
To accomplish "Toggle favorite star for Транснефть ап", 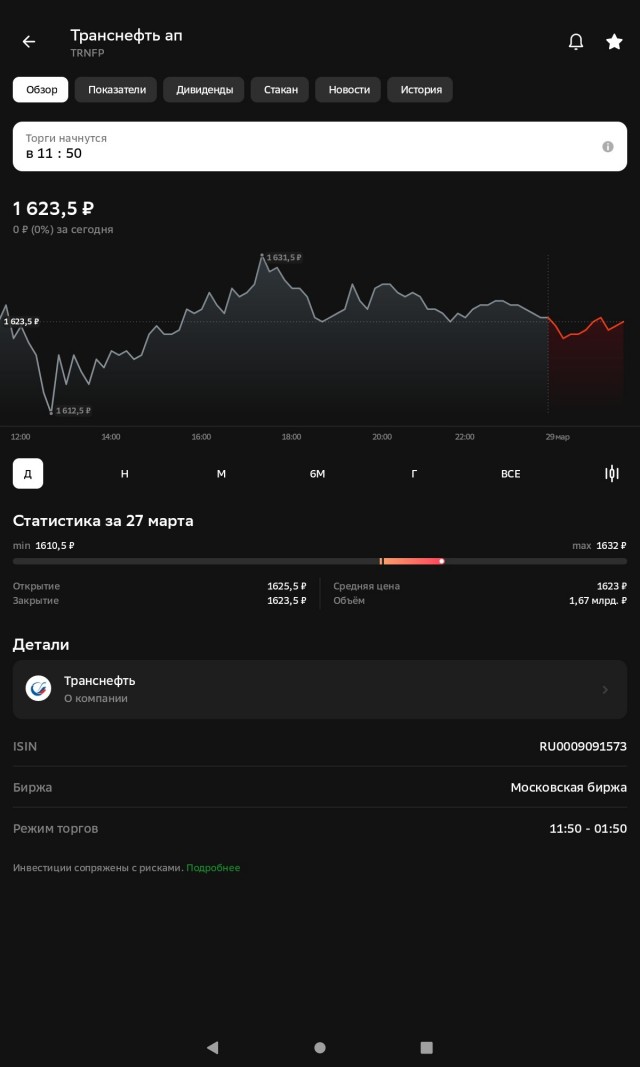I will coord(614,42).
